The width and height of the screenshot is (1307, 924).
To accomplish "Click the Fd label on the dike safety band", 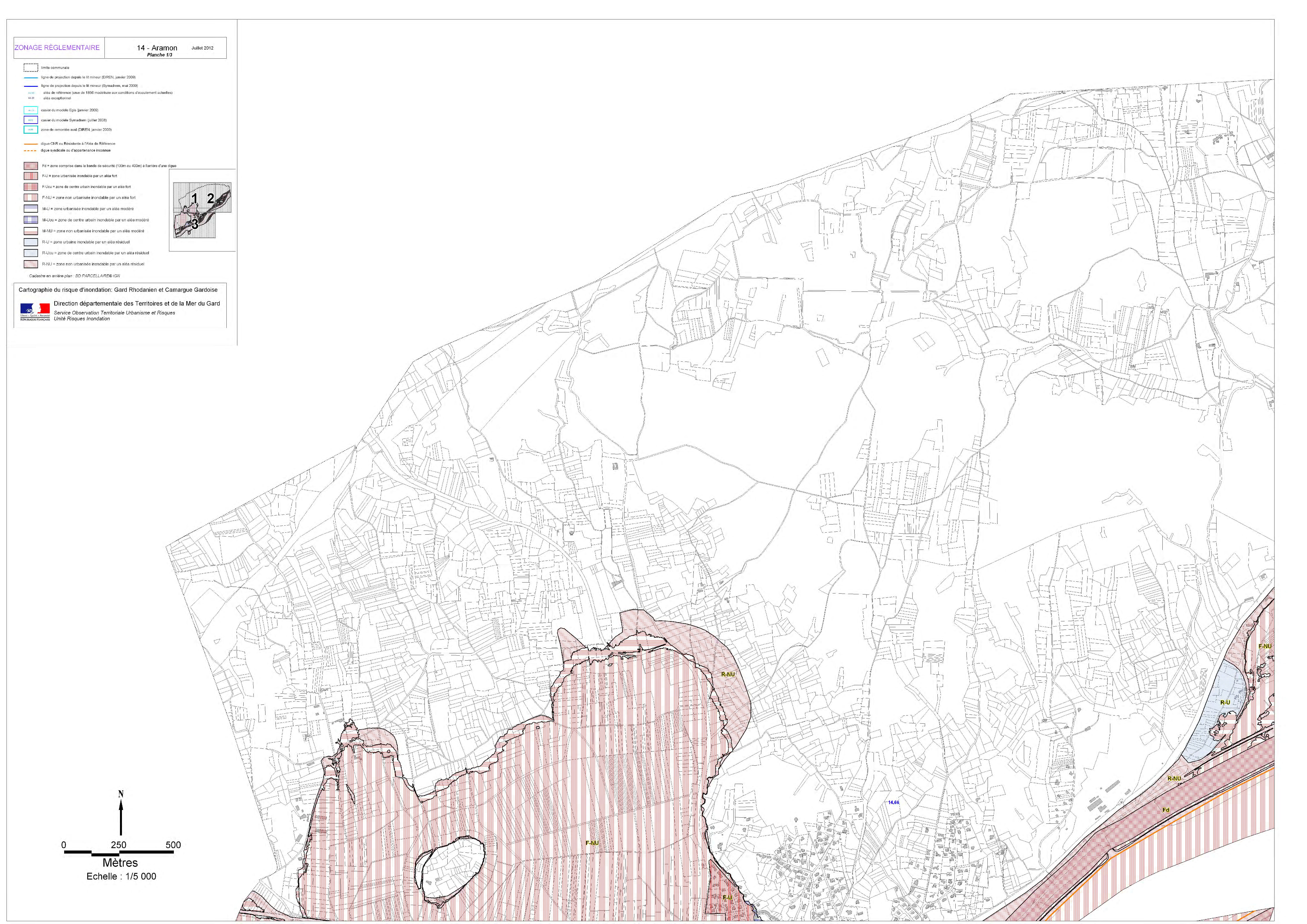I will [1166, 810].
